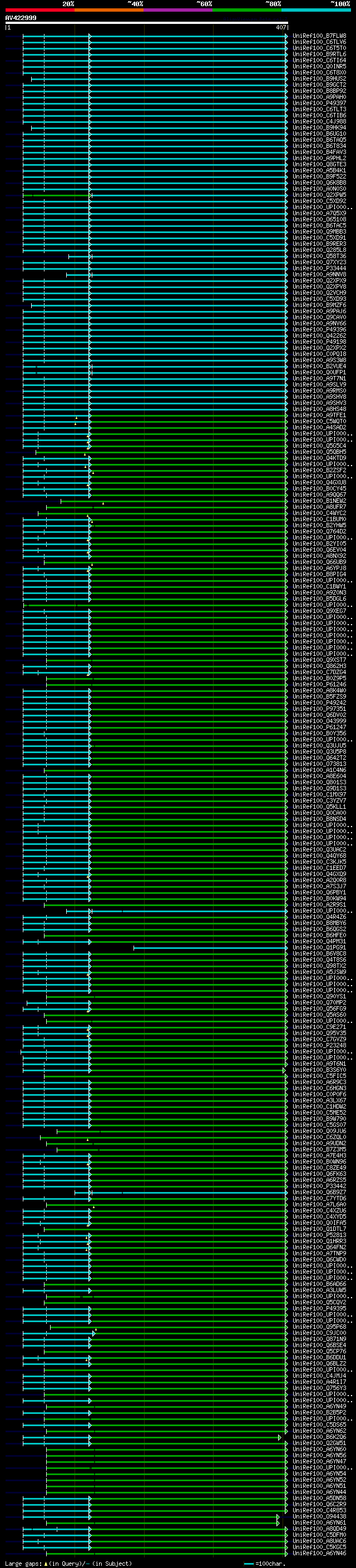Select the UniRef100_O73813 label
The width and height of the screenshot is (356, 1568).
[x=319, y=764]
